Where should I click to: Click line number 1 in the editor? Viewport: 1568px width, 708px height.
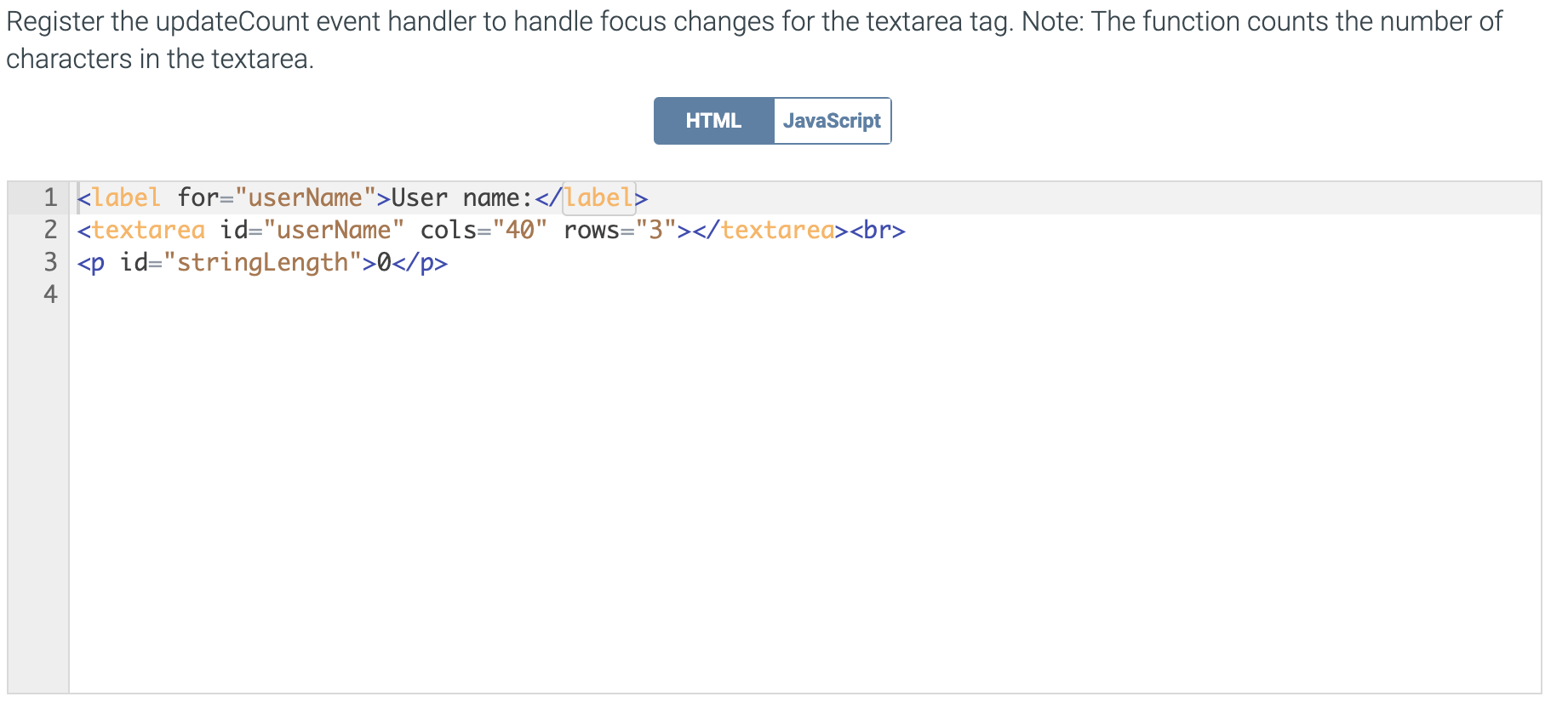[49, 197]
